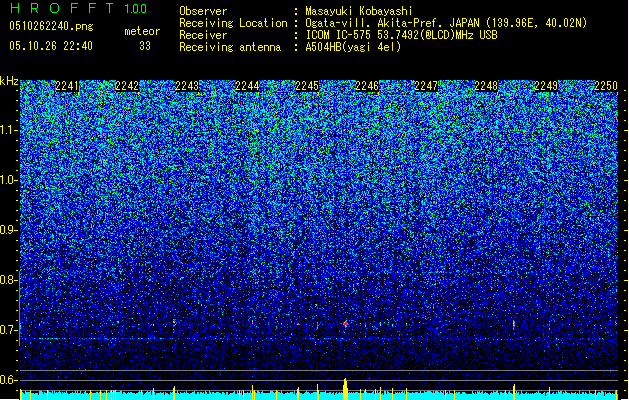Click the 2249 time marker

pyautogui.click(x=546, y=86)
